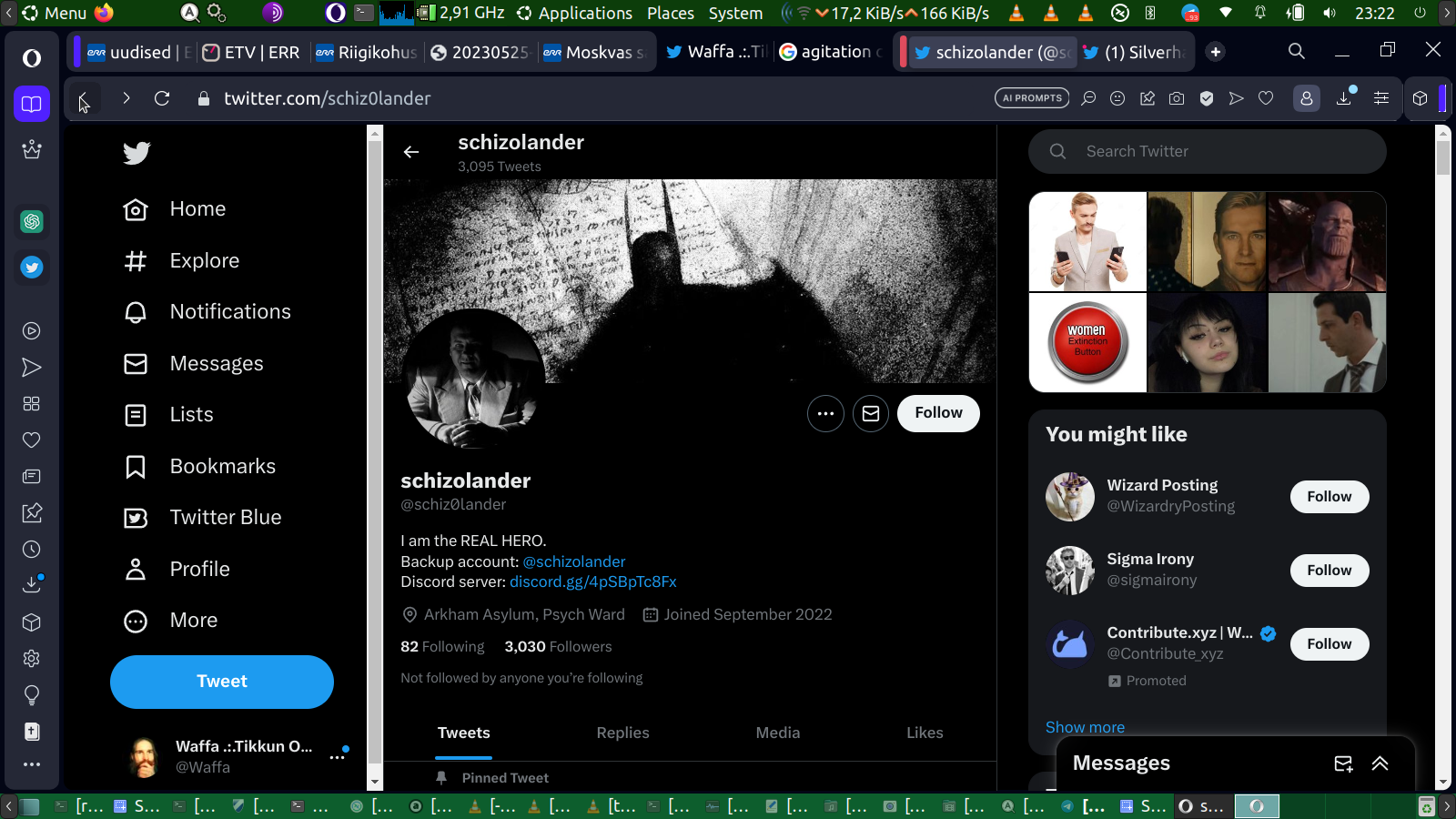1456x819 pixels.
Task: Open the Opera sidebar heart bookmarks icon
Action: coord(32,440)
